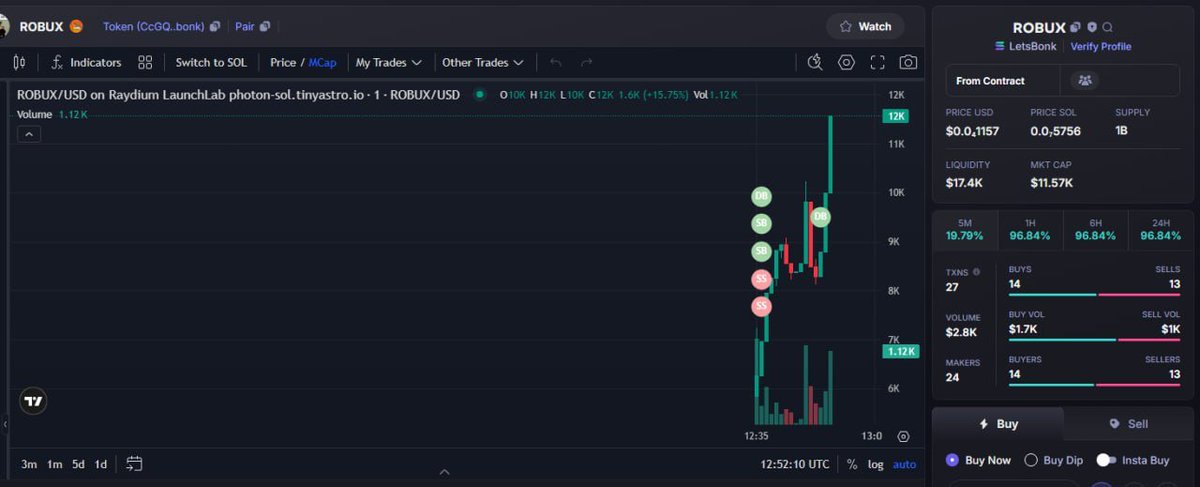Open time axis settings gear icon
The image size is (1200, 487).
(903, 436)
